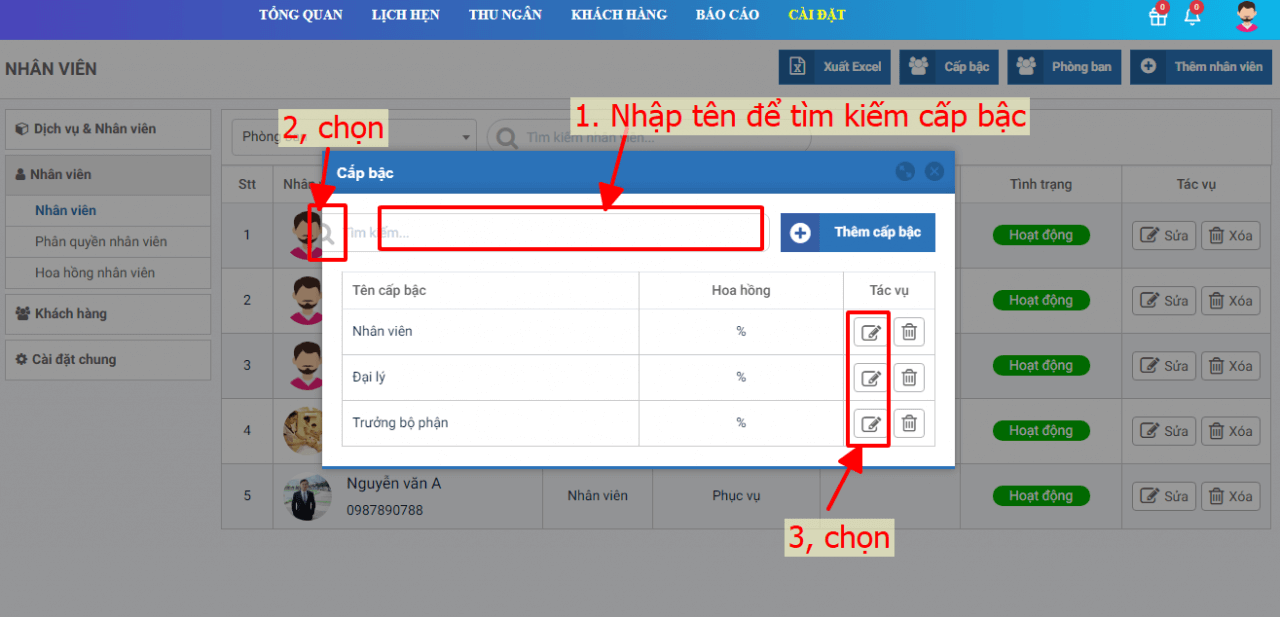This screenshot has width=1280, height=617.
Task: Delete the Nhân viên level with trash icon
Action: 909,332
